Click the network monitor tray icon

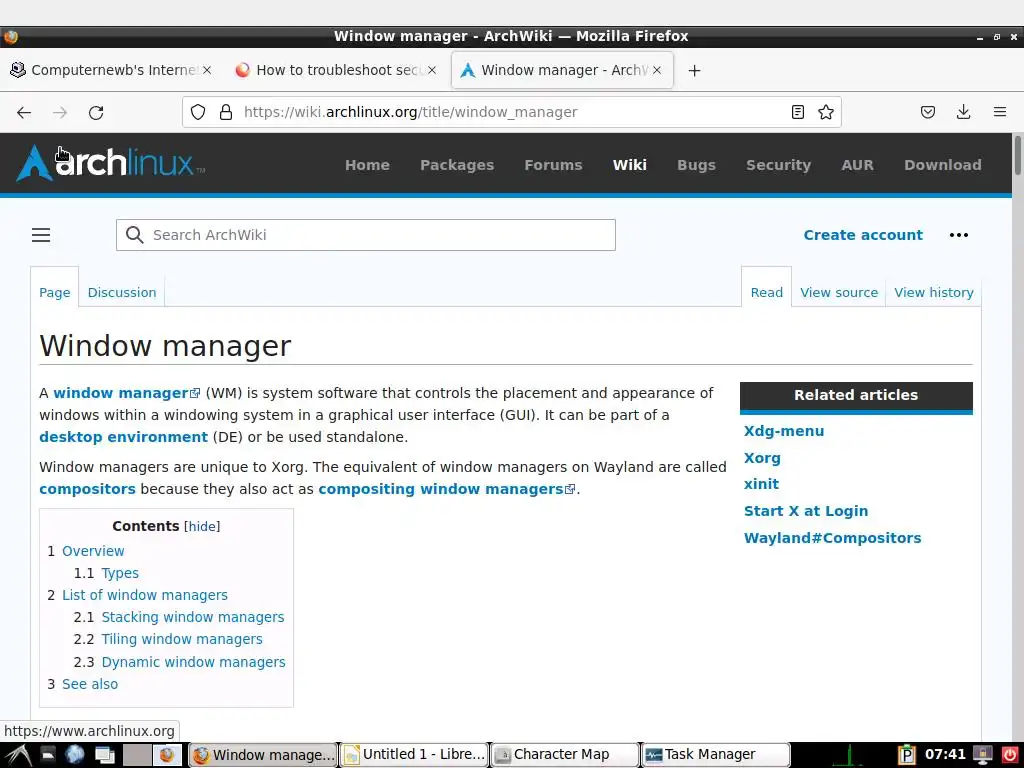coord(982,755)
